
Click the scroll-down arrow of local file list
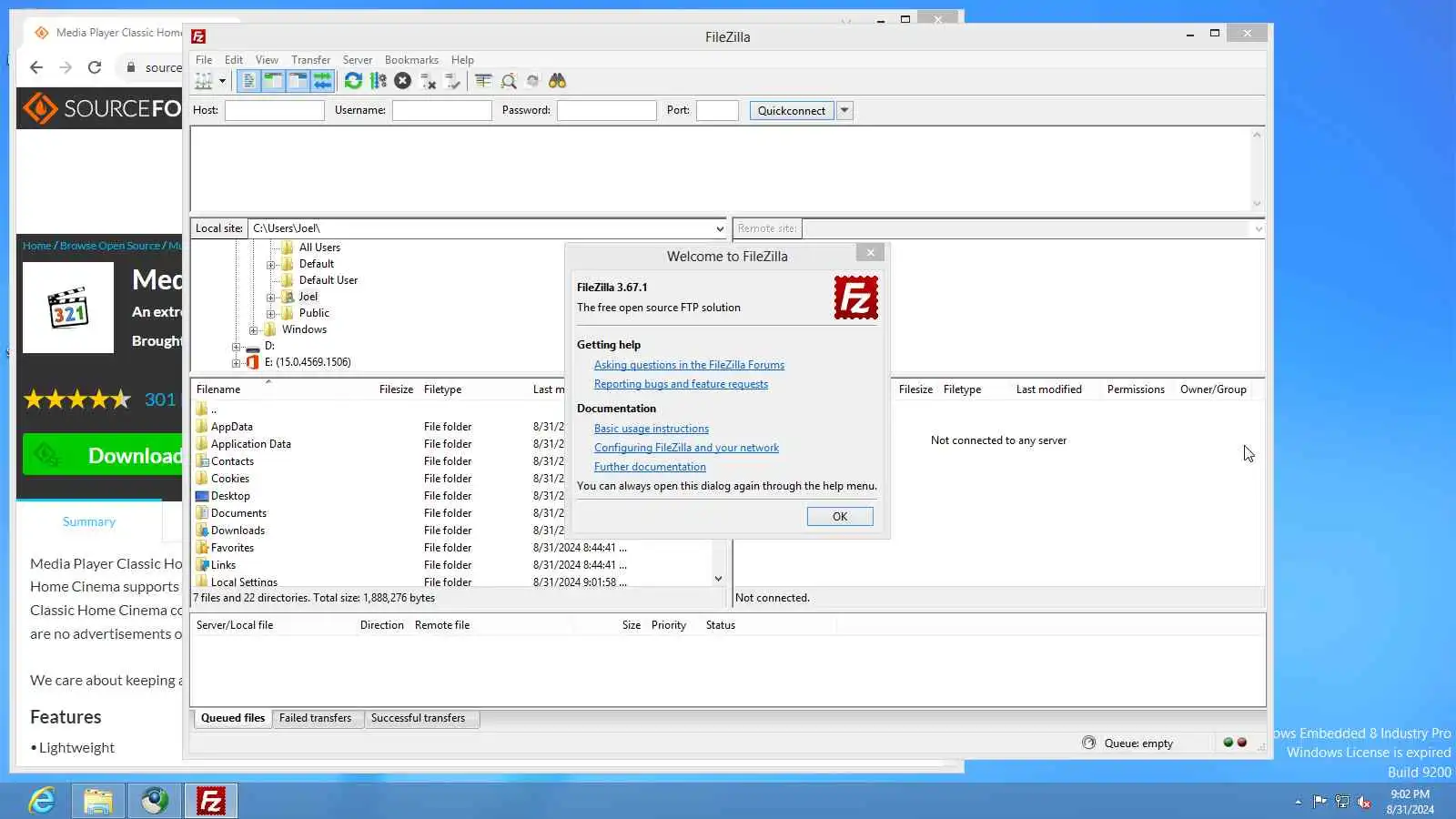click(718, 579)
